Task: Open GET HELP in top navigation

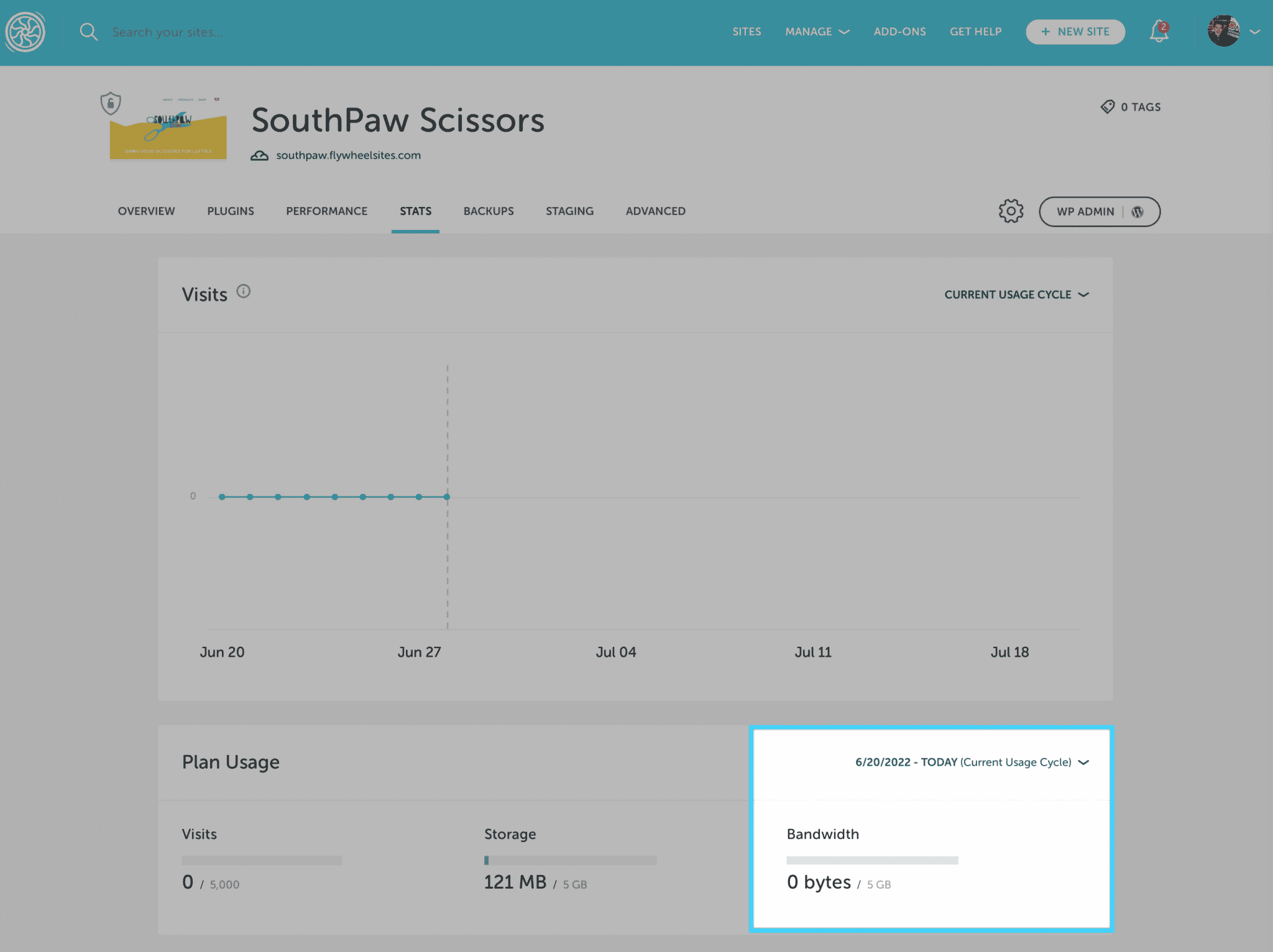Action: click(x=976, y=32)
